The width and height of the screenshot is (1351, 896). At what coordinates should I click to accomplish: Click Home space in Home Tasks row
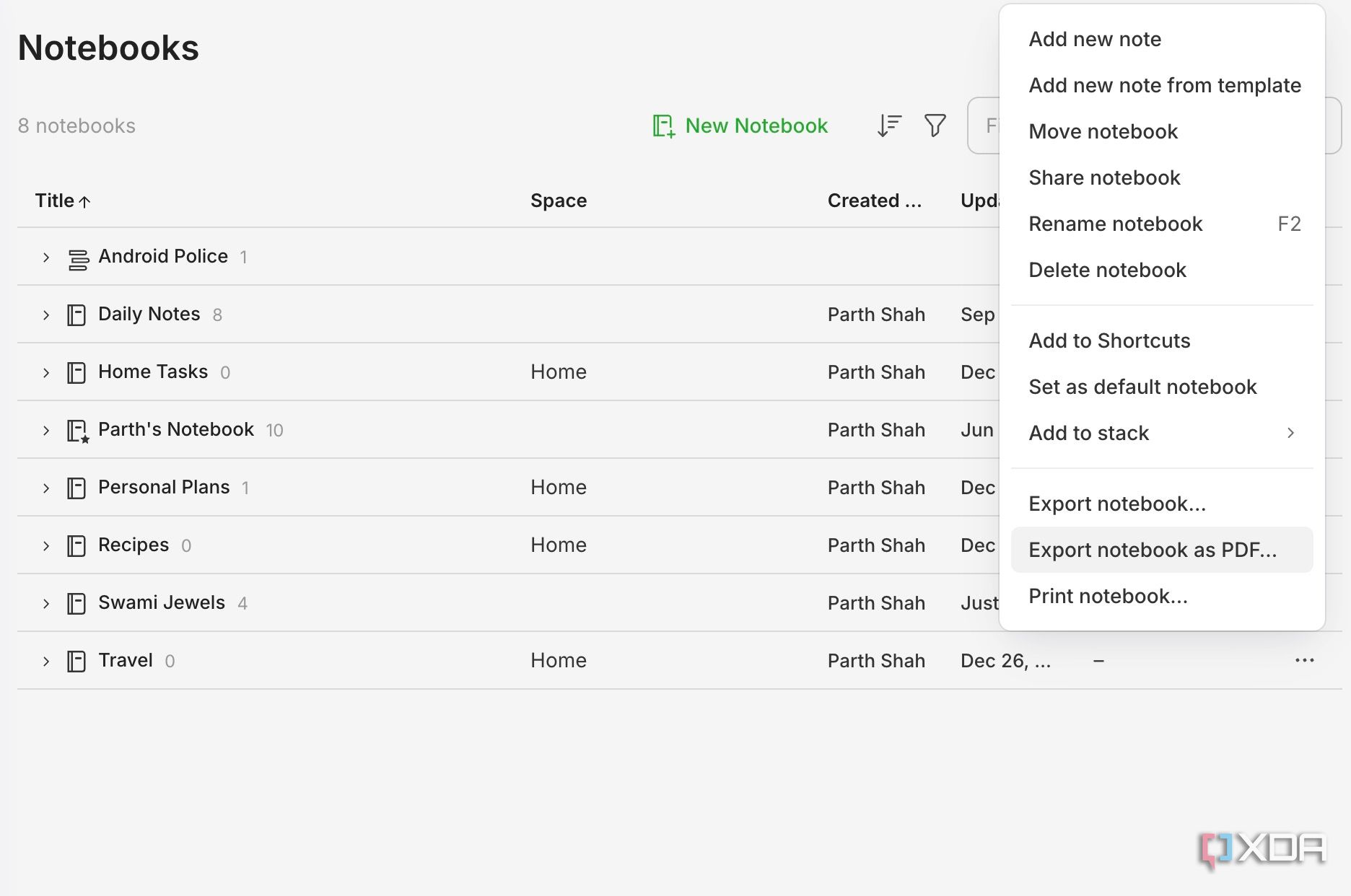[559, 372]
